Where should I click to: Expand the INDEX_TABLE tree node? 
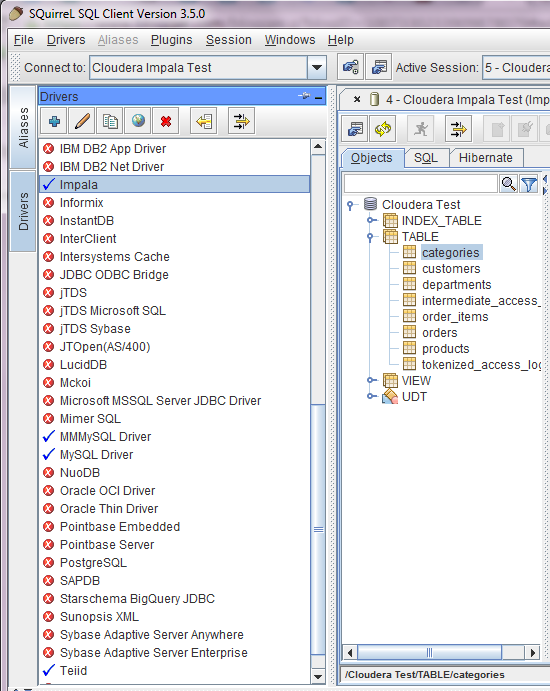tap(372, 220)
